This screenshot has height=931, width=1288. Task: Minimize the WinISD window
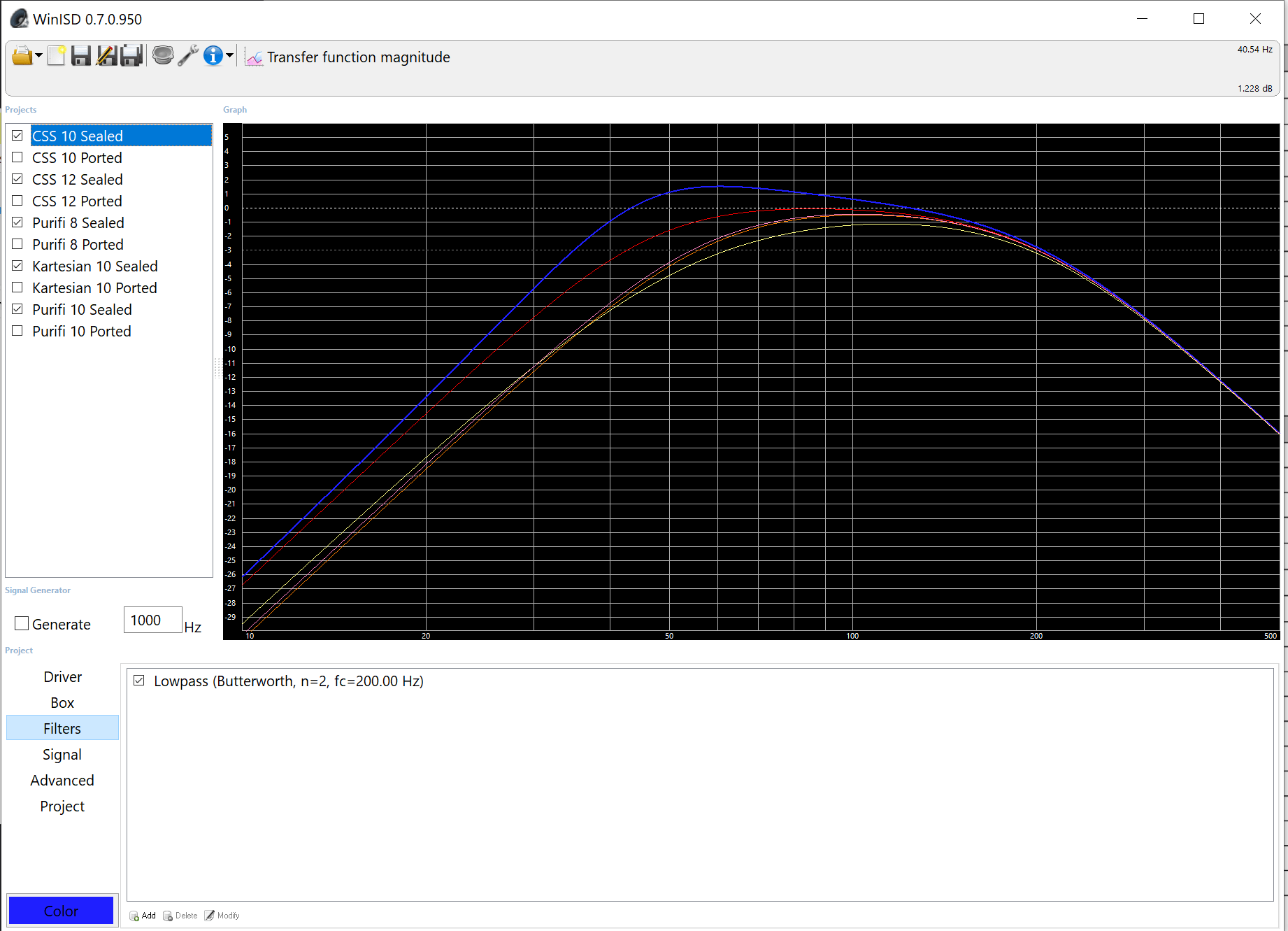click(1143, 19)
